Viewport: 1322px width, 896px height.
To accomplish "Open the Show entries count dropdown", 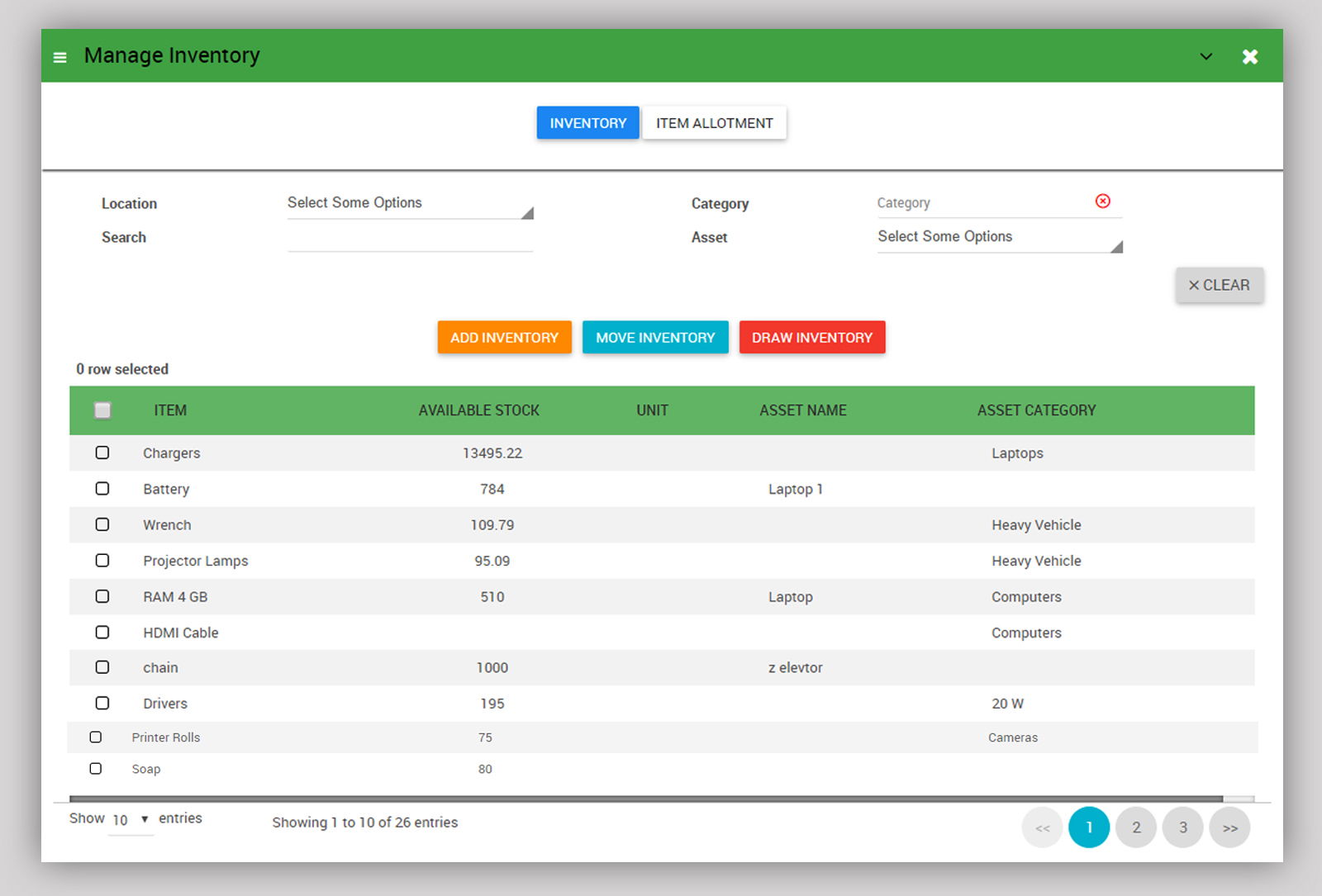I will point(131,819).
